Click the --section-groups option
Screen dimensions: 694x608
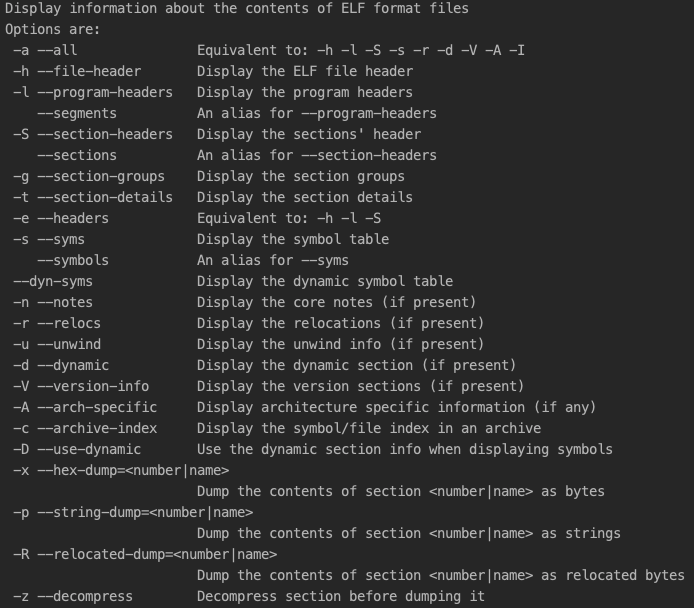coord(101,177)
